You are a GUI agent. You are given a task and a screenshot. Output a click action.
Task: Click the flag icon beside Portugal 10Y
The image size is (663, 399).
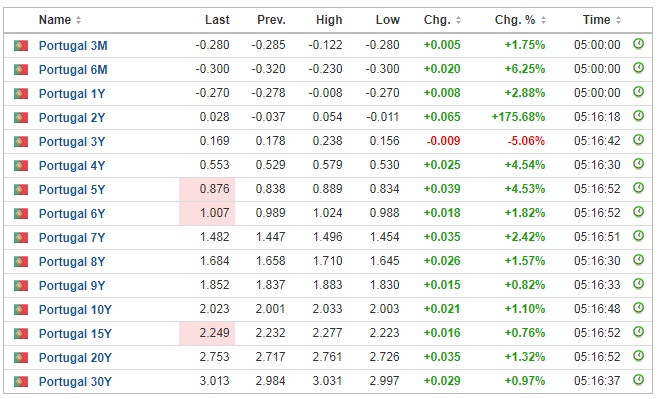point(21,309)
